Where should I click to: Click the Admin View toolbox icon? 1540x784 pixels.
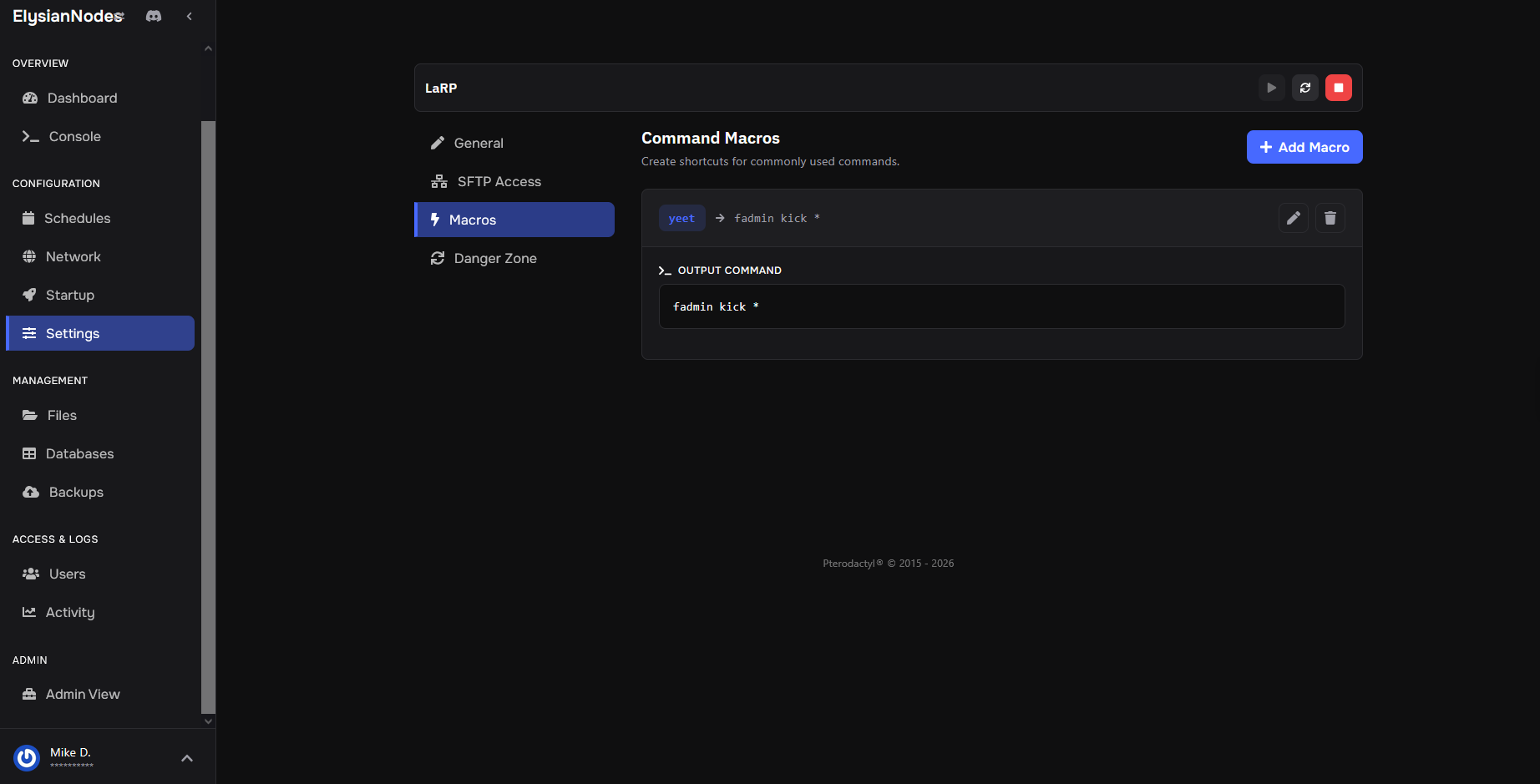29,694
